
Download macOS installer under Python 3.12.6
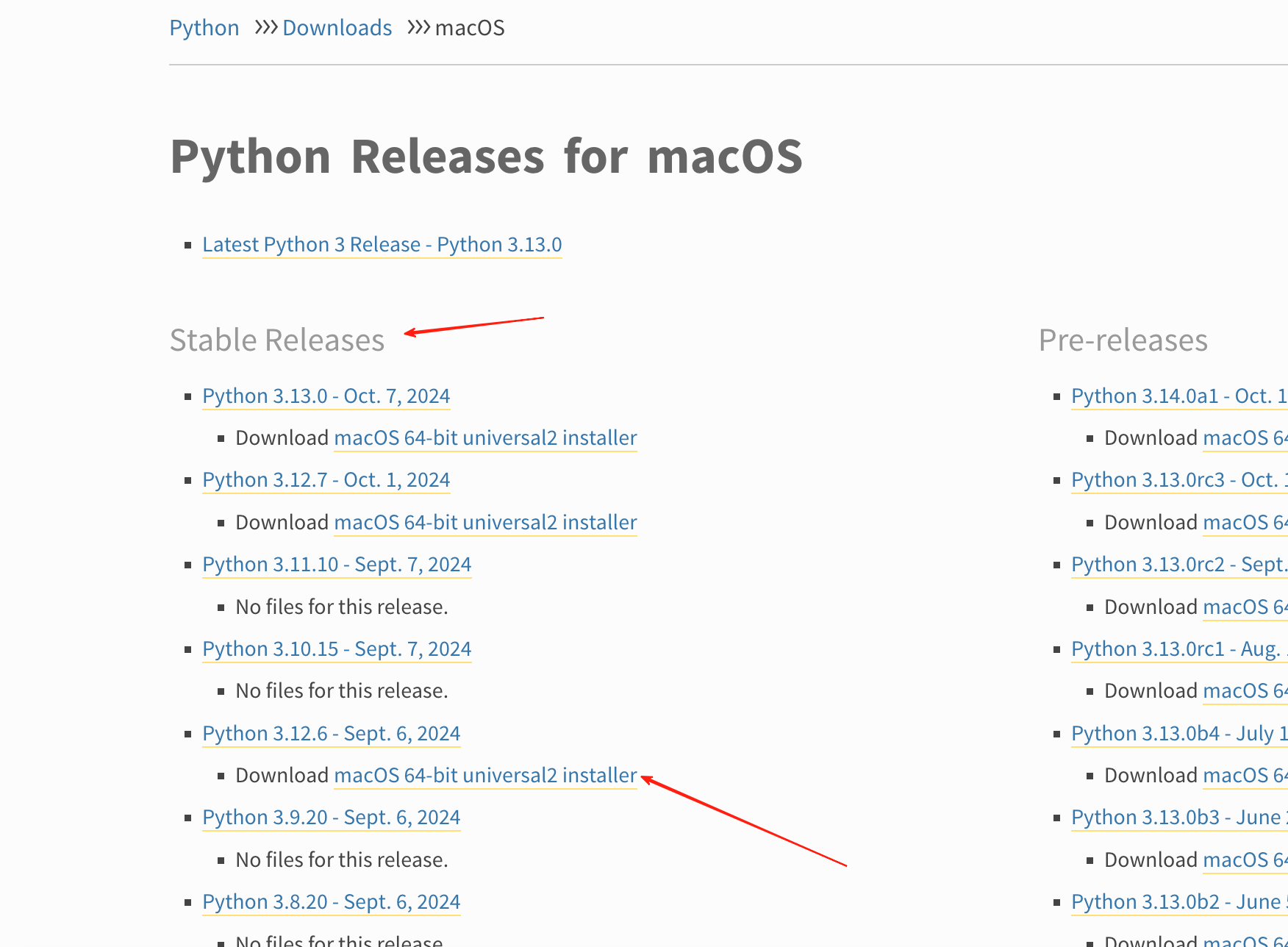[486, 775]
